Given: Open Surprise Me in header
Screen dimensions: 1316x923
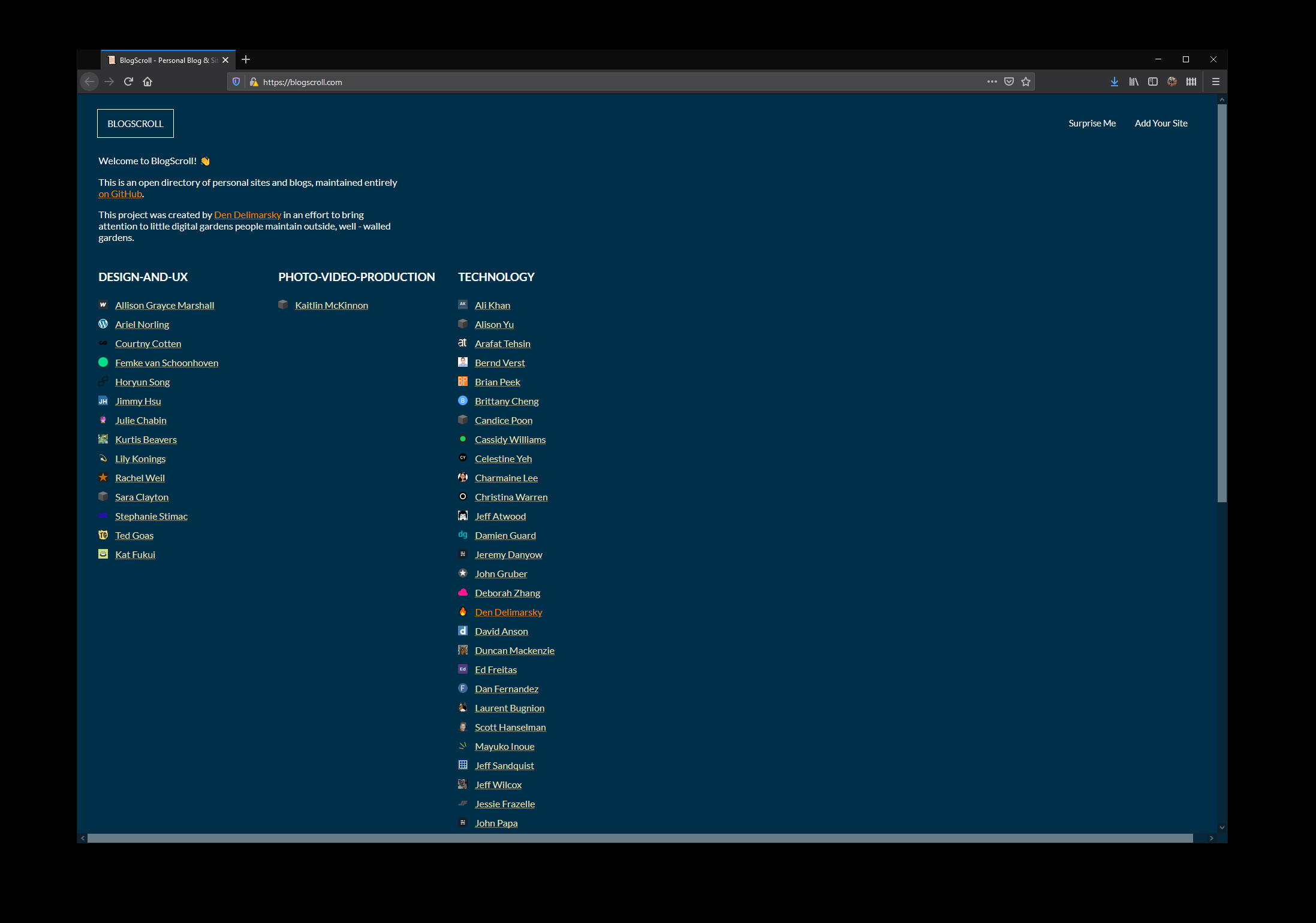Looking at the screenshot, I should (1092, 123).
